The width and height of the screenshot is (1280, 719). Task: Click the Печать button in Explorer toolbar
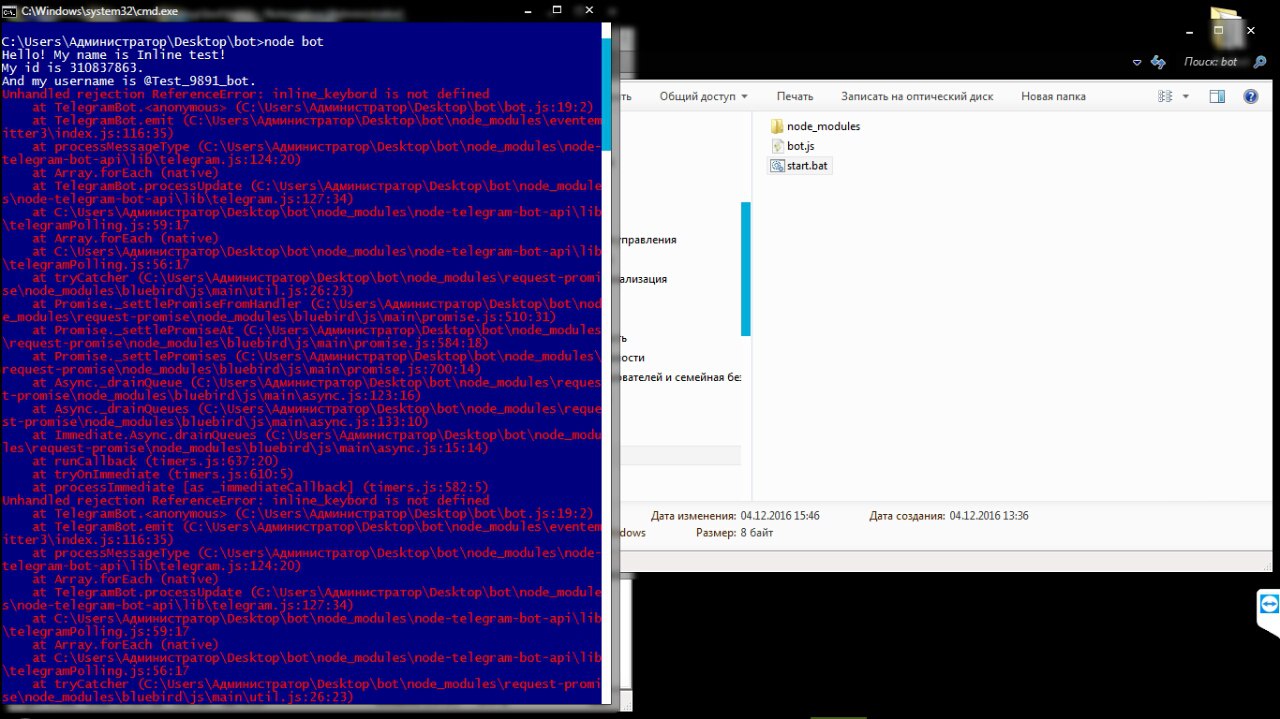[x=795, y=96]
